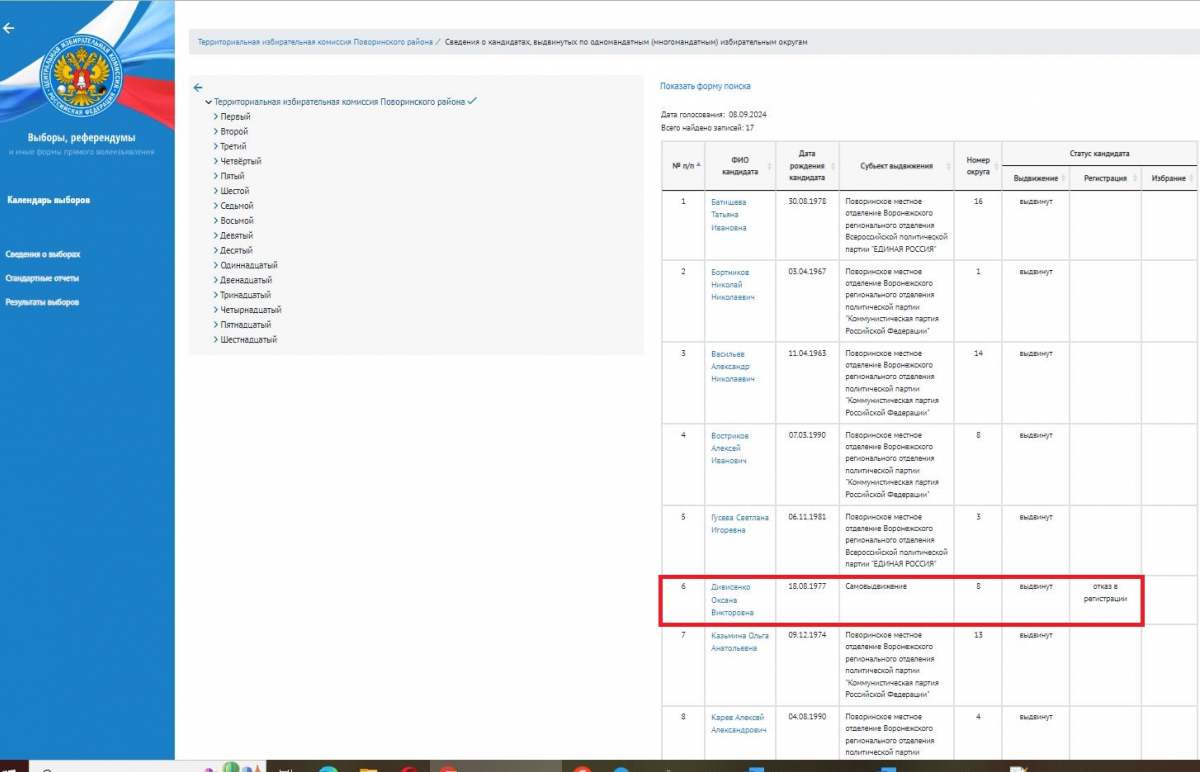Screen dimensions: 1200x772
Task: Expand the Первый district node
Action: click(215, 117)
